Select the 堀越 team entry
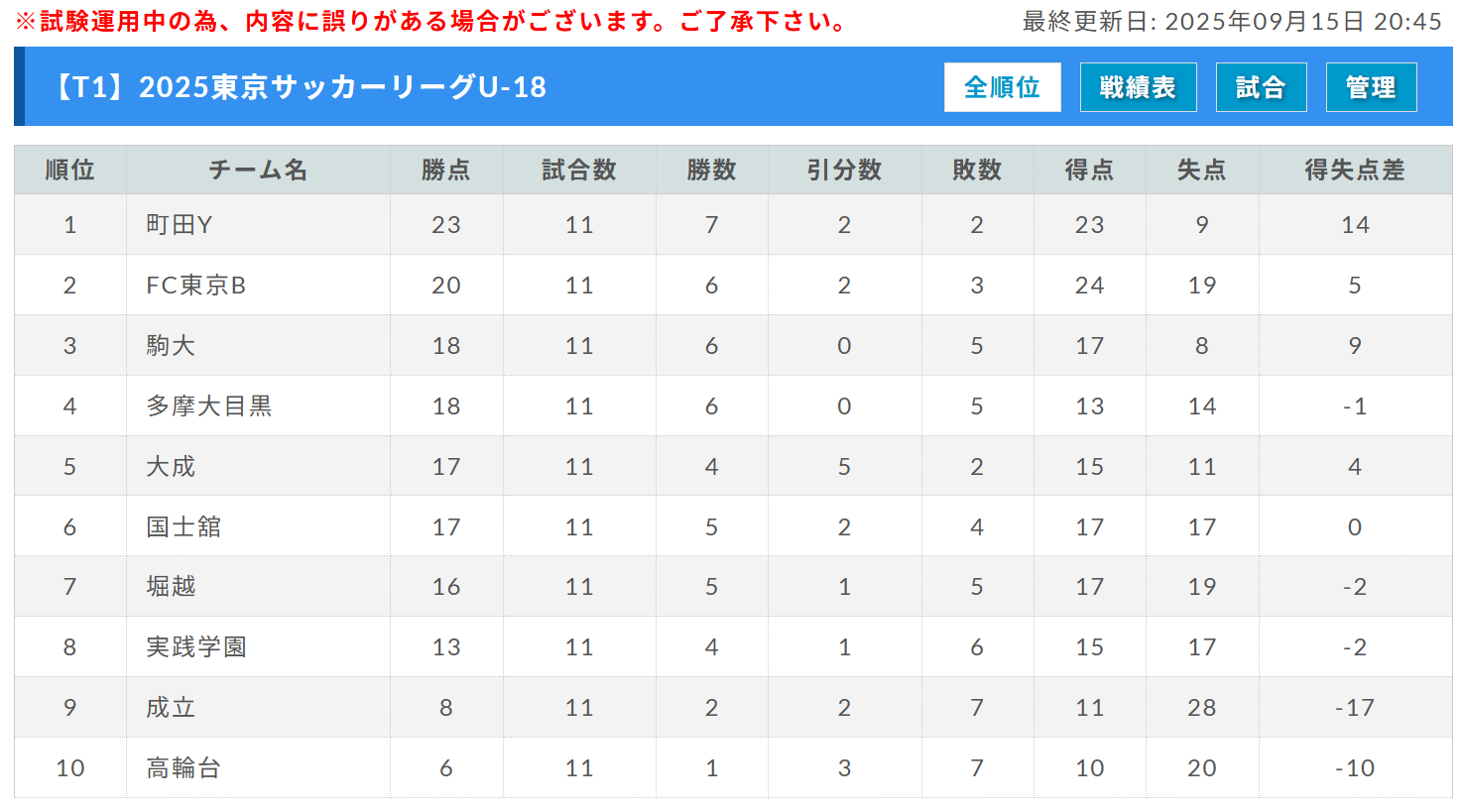The width and height of the screenshot is (1462, 812). (x=171, y=587)
